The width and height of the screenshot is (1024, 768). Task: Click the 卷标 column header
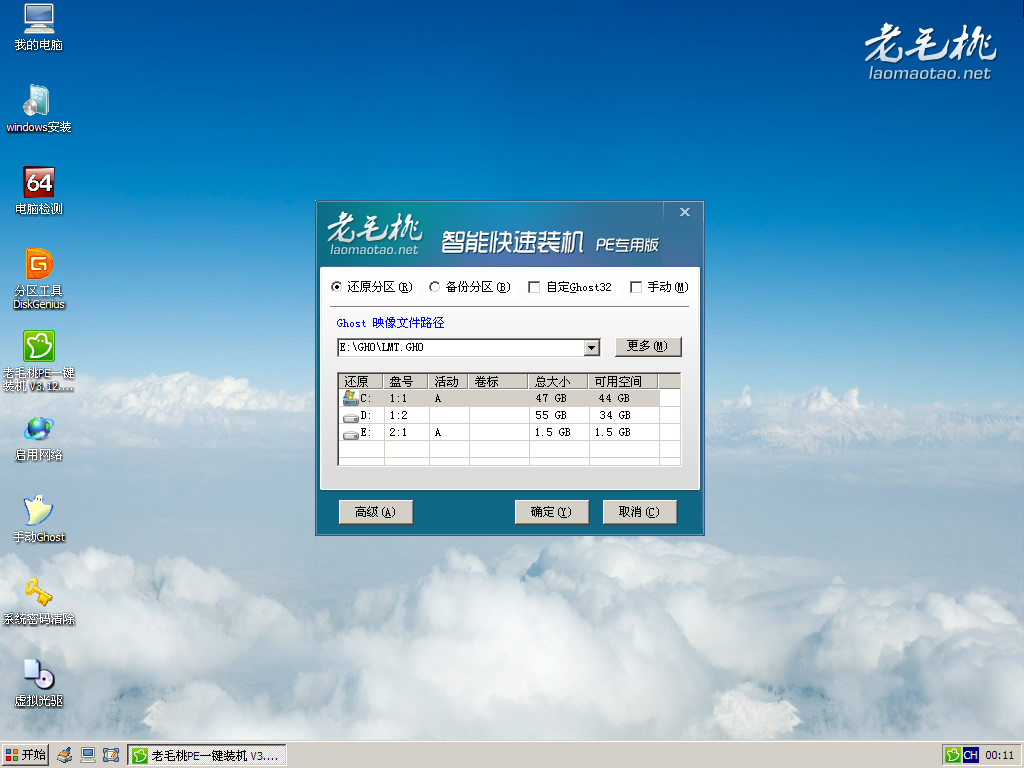(498, 381)
